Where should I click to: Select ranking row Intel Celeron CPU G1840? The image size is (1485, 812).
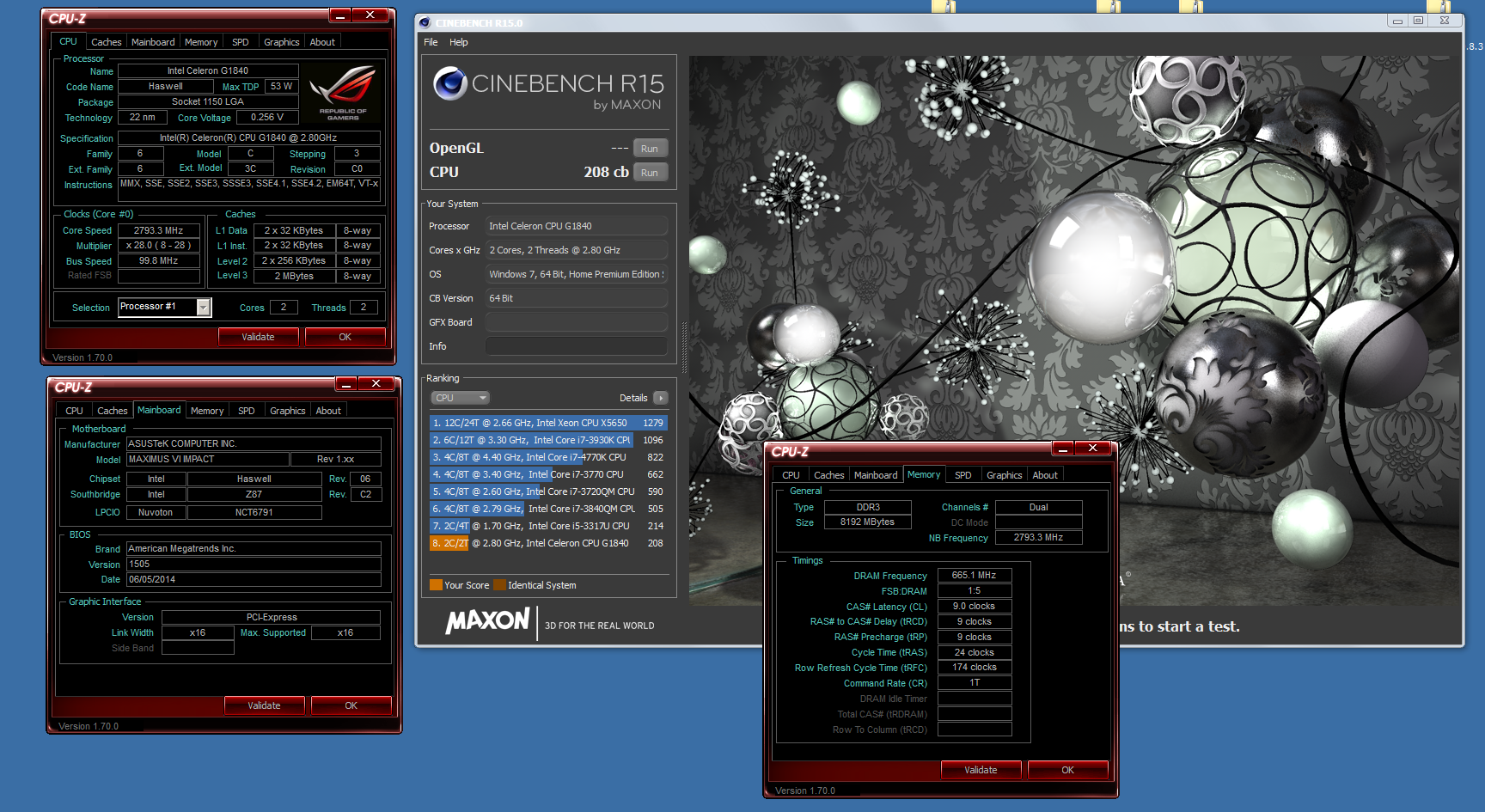[x=548, y=543]
